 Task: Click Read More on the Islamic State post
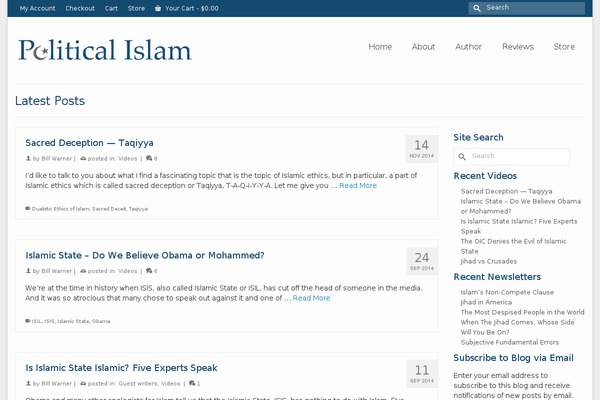click(x=311, y=297)
